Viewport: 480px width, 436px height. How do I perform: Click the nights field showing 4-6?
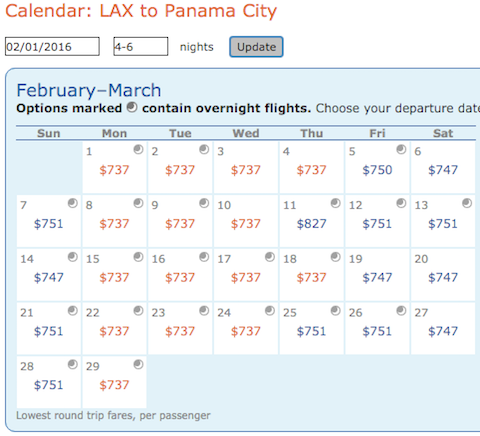tap(141, 46)
